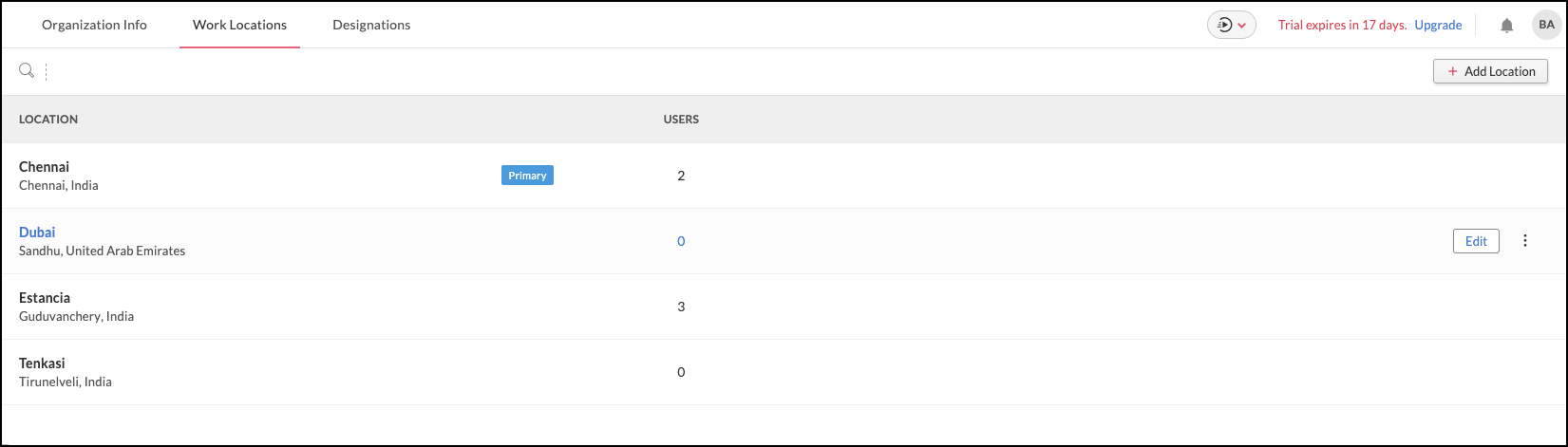The width and height of the screenshot is (1568, 447).
Task: Select the Tenkasi location row
Action: pos(42,363)
